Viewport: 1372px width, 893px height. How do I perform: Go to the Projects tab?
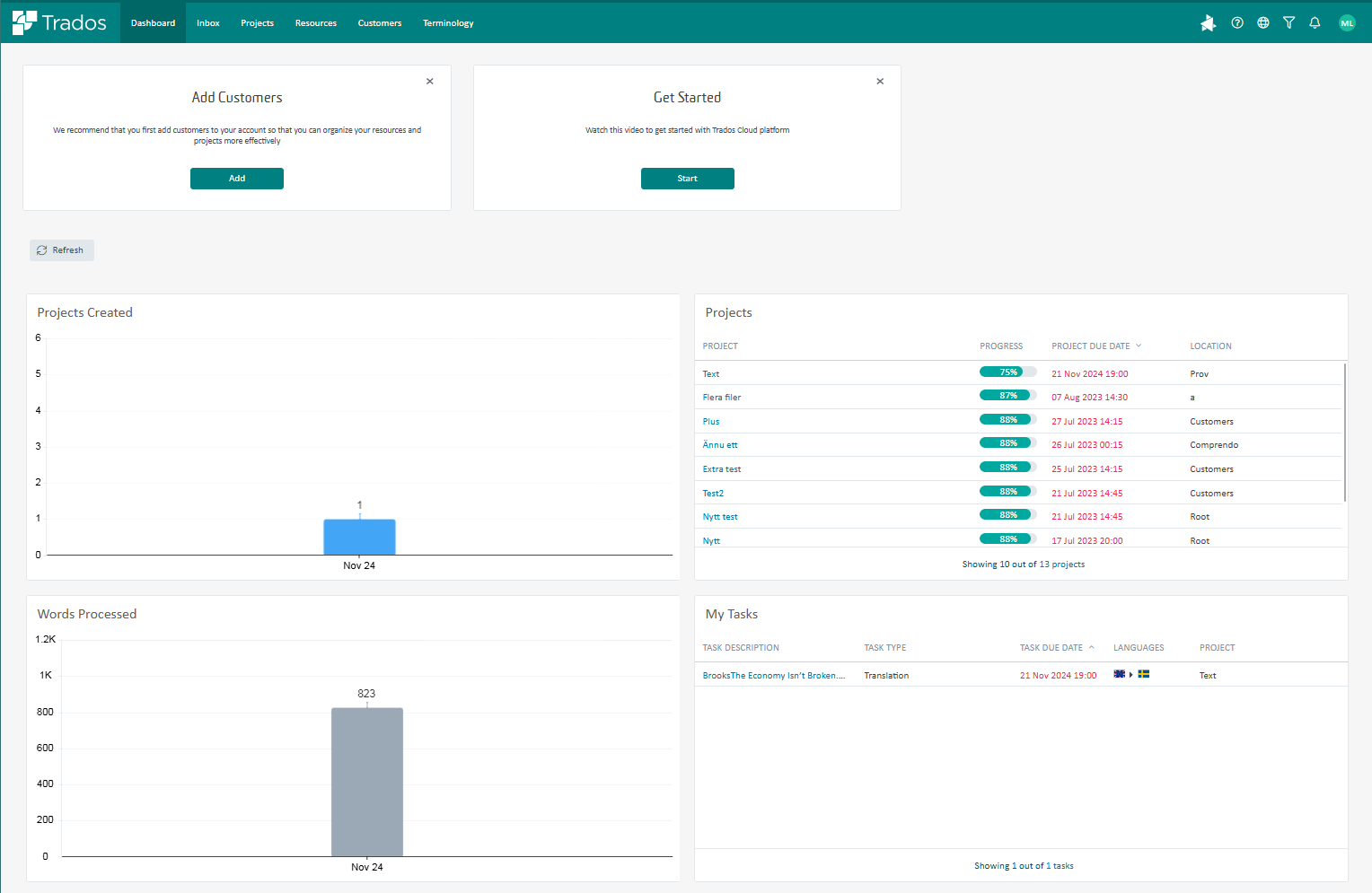[x=257, y=22]
